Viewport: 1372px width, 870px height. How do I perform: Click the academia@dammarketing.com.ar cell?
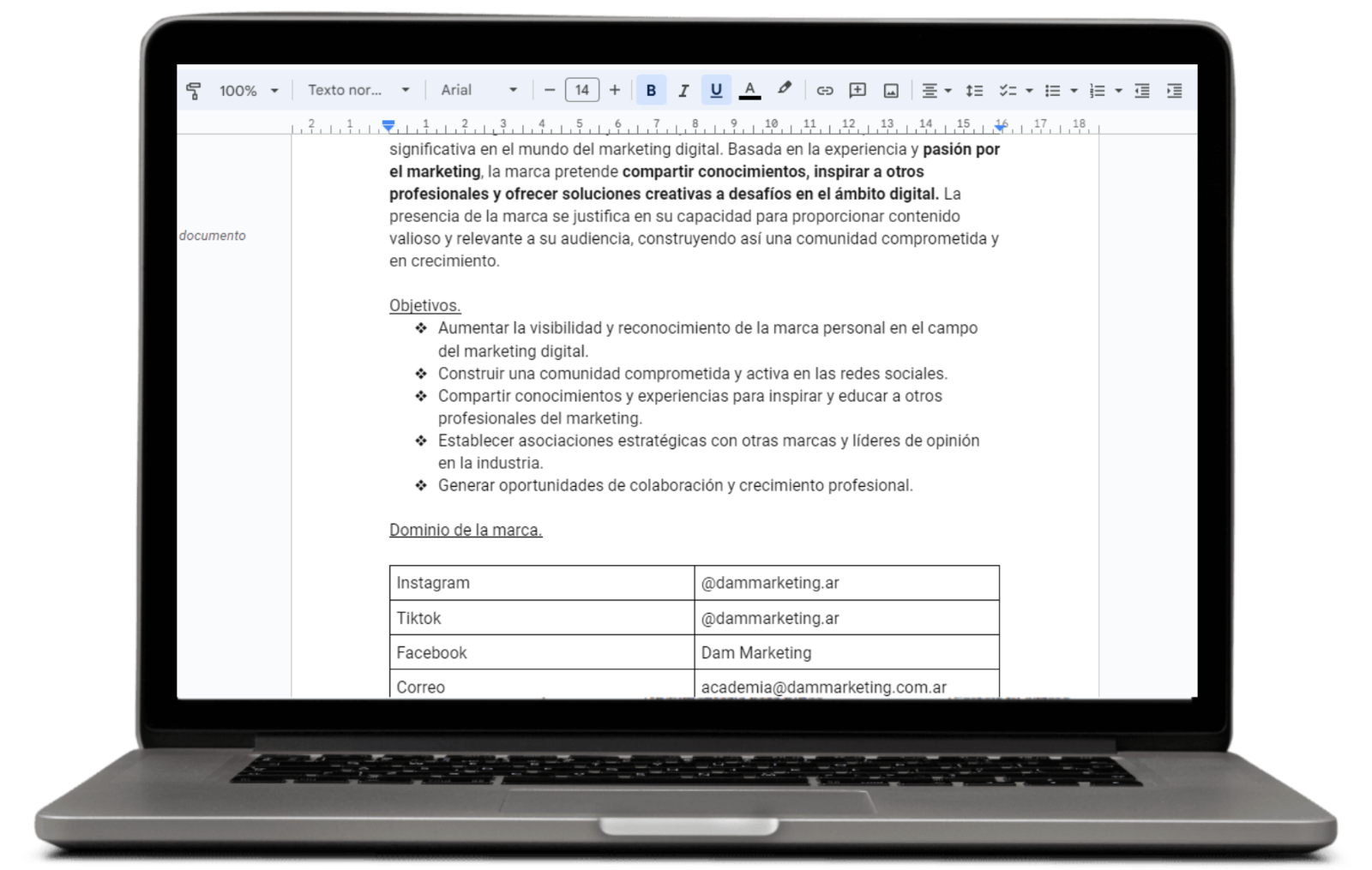tap(846, 685)
